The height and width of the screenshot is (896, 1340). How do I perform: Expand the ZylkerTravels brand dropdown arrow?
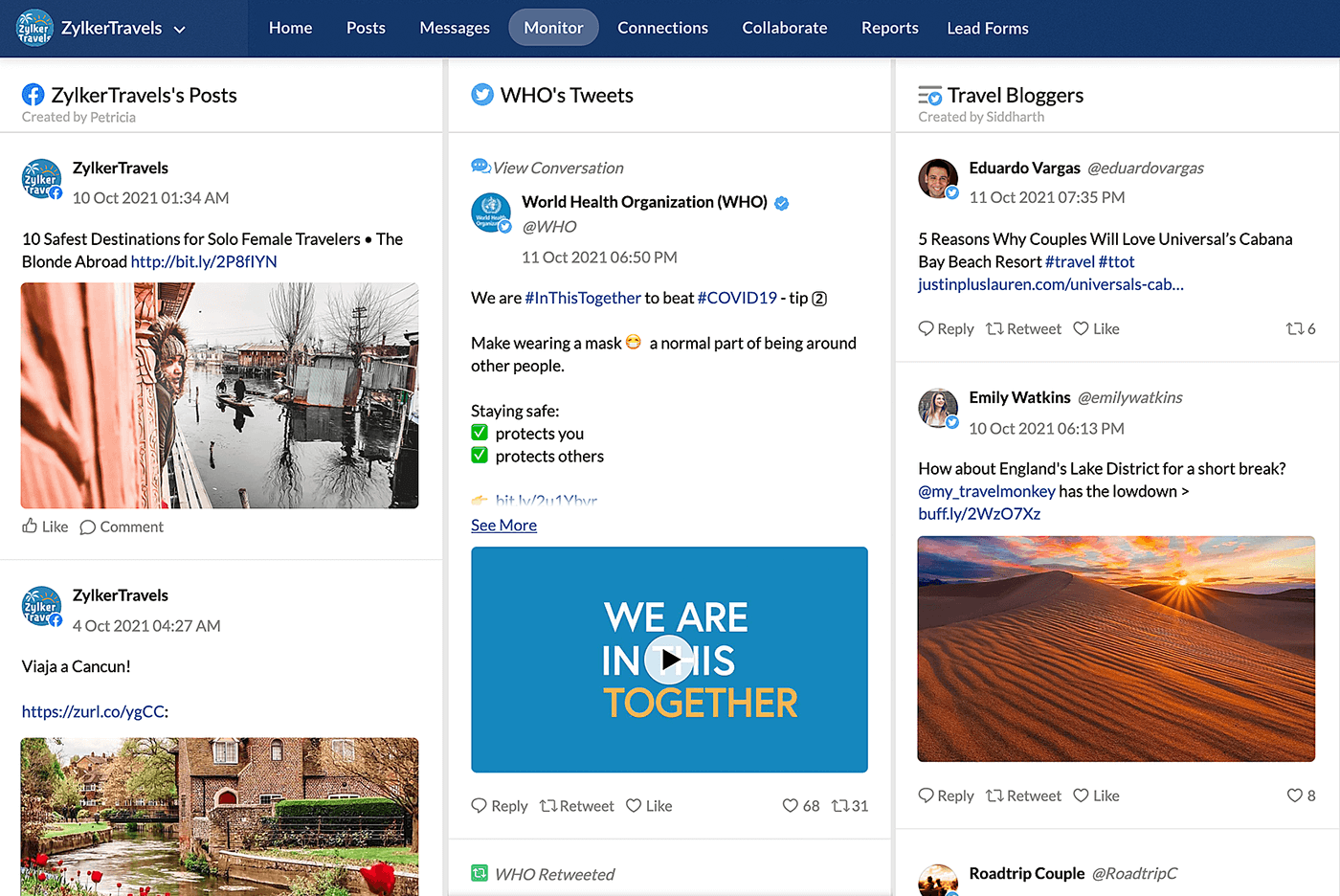point(179,30)
